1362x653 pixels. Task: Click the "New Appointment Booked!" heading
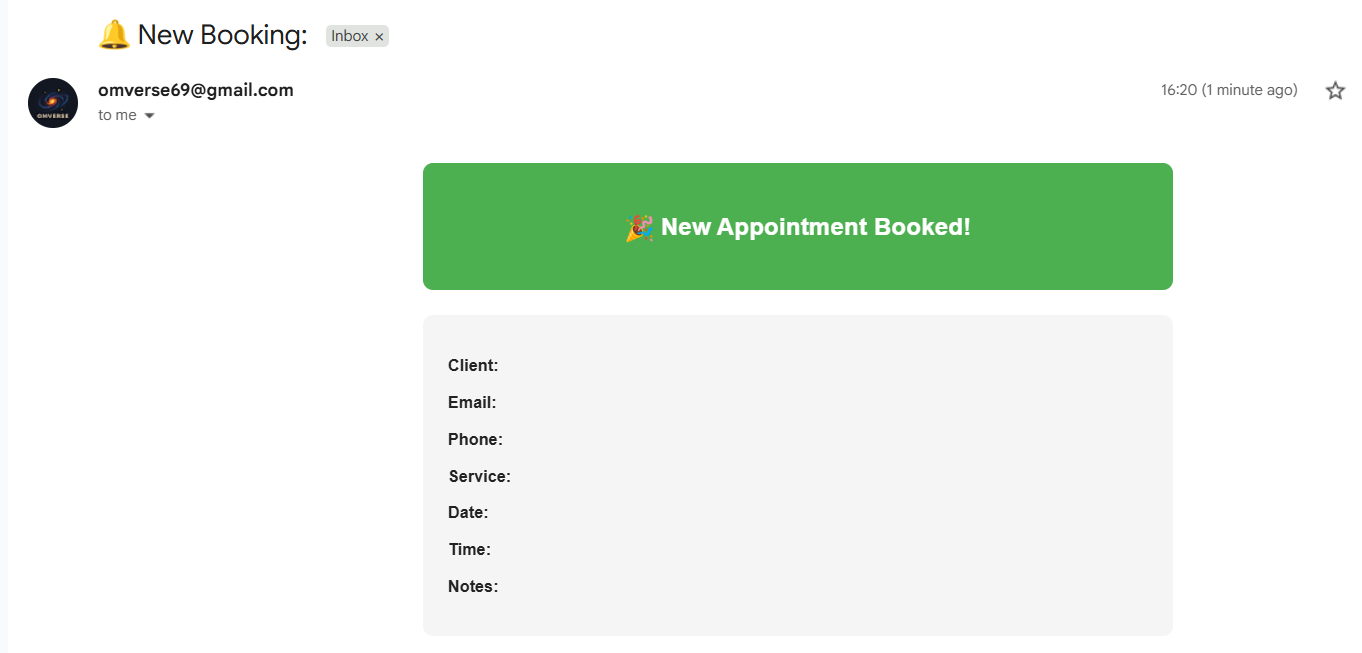pos(815,227)
